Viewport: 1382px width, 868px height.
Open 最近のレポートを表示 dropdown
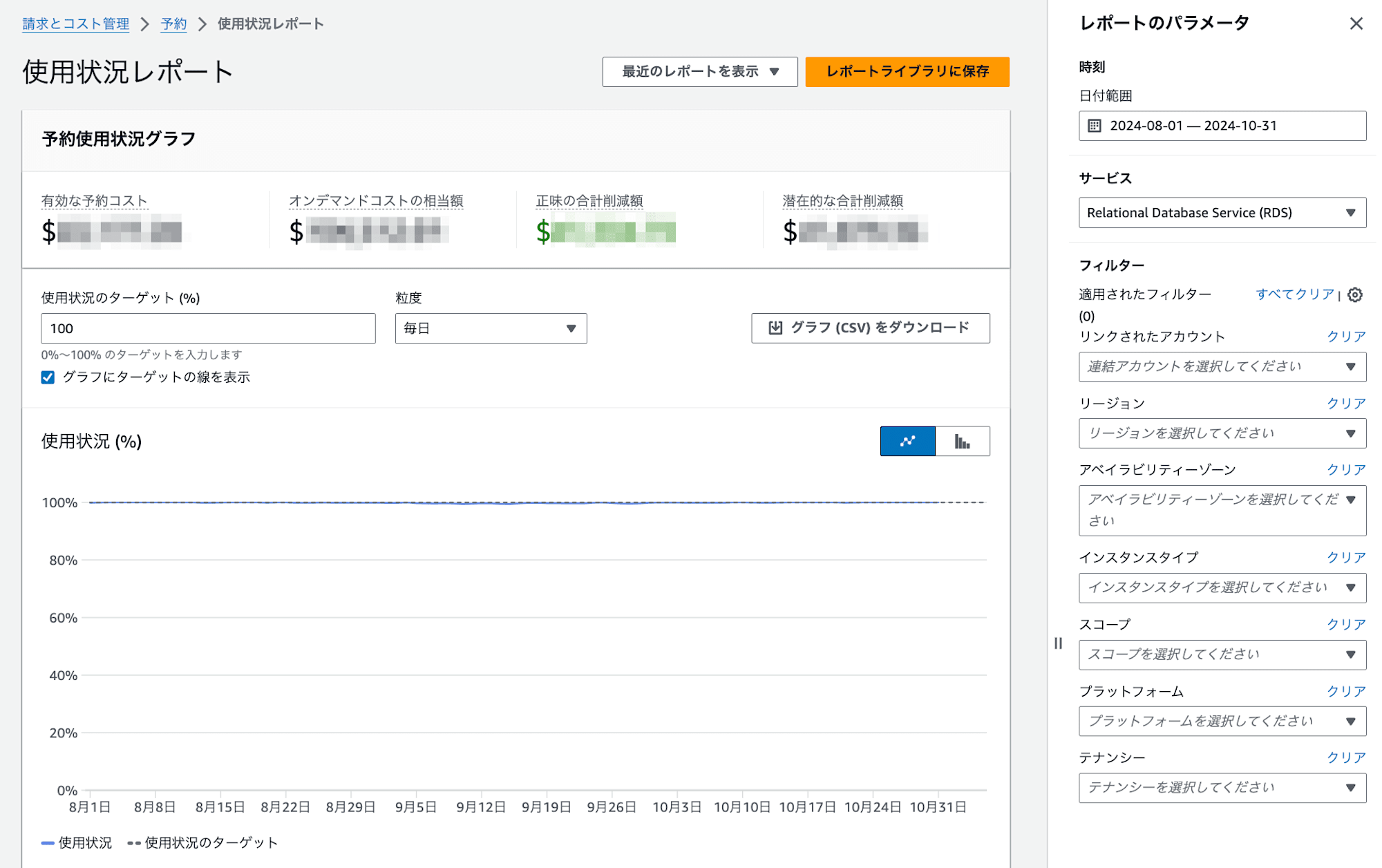[699, 72]
